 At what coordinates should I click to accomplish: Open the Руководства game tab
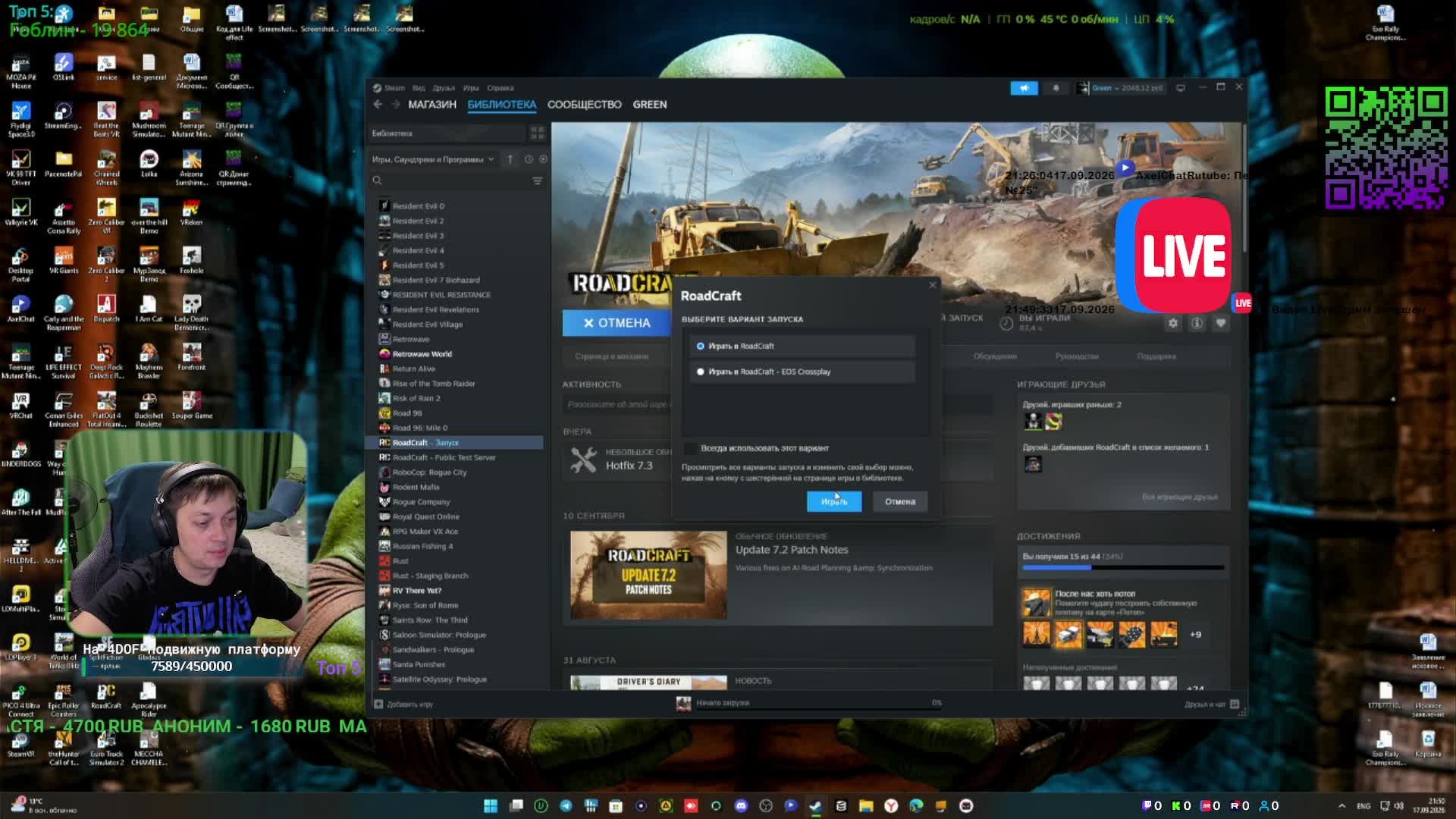click(x=1077, y=356)
